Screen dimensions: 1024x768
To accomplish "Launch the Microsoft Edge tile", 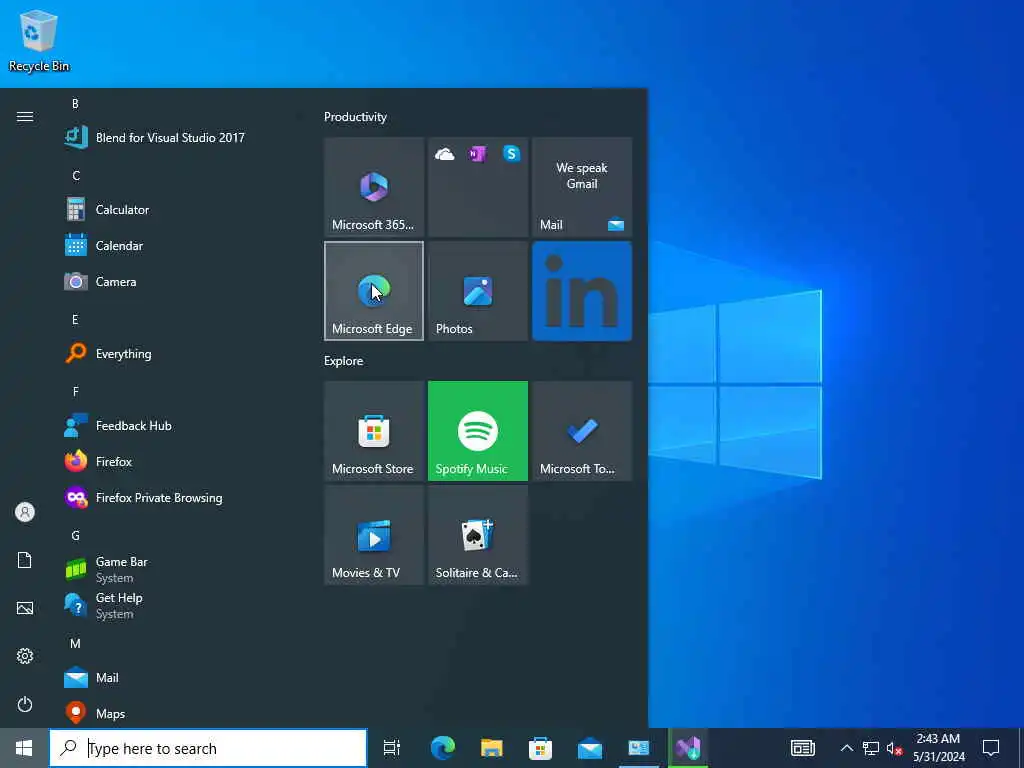I will click(x=374, y=291).
